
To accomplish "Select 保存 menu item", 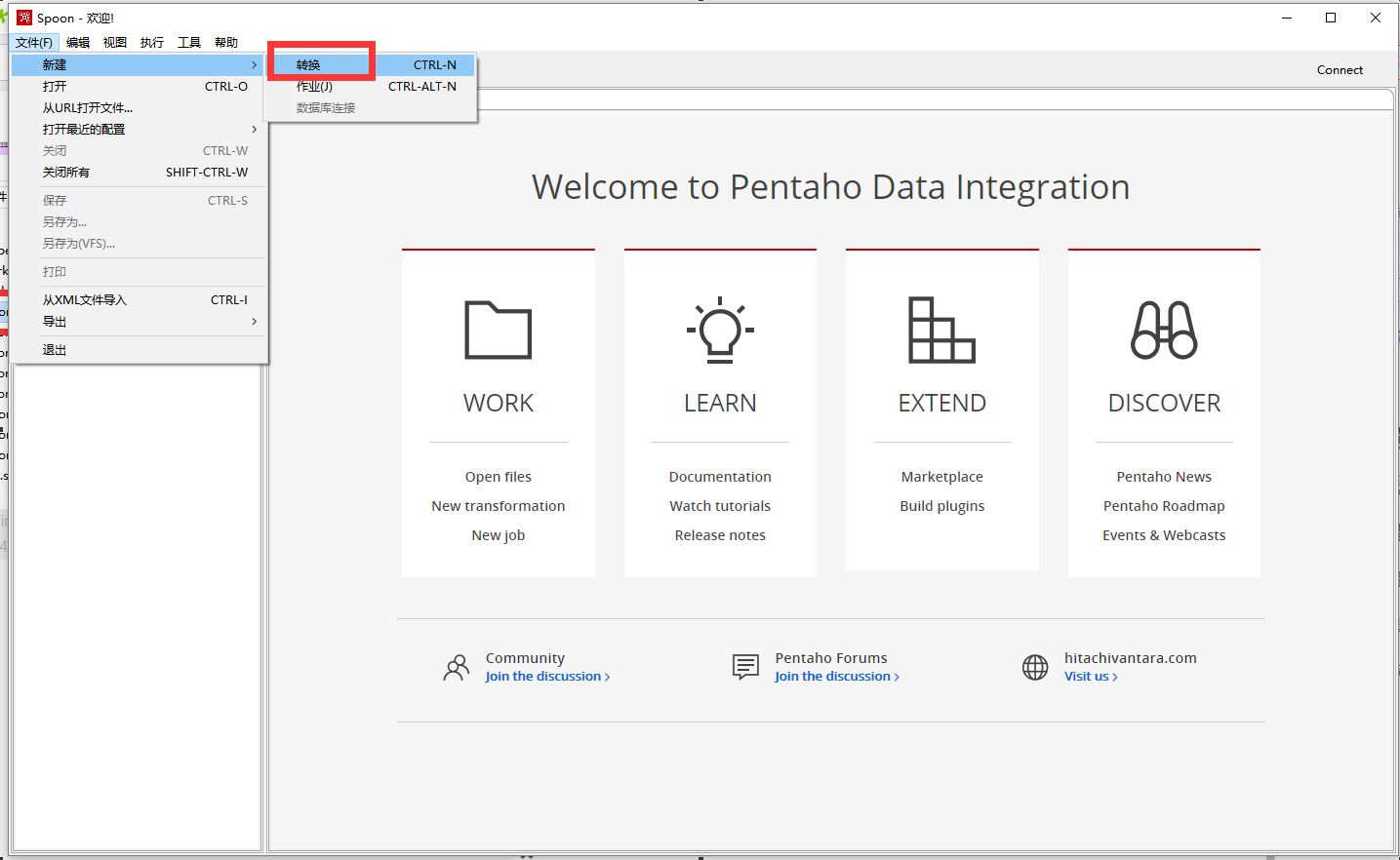I will (139, 200).
